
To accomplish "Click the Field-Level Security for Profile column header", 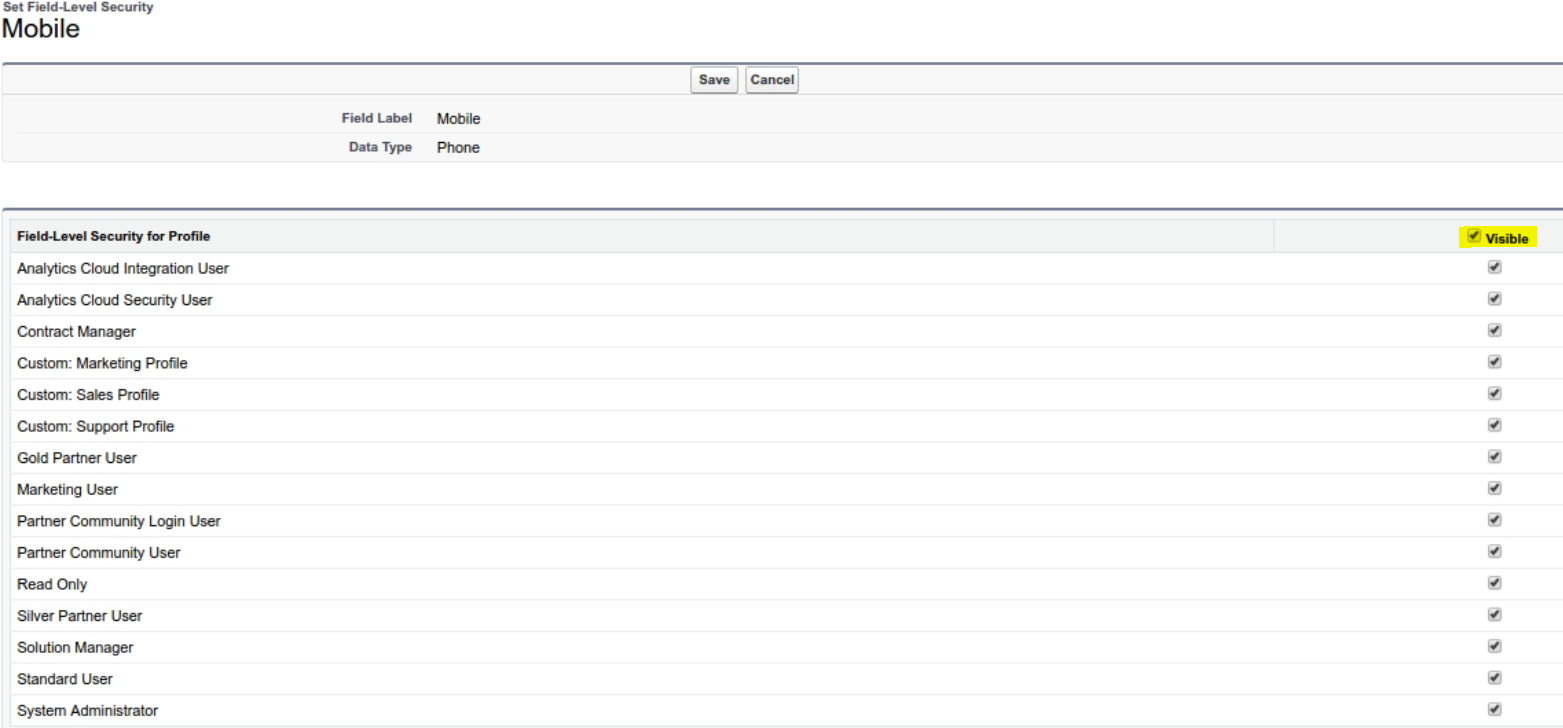I will 113,237.
